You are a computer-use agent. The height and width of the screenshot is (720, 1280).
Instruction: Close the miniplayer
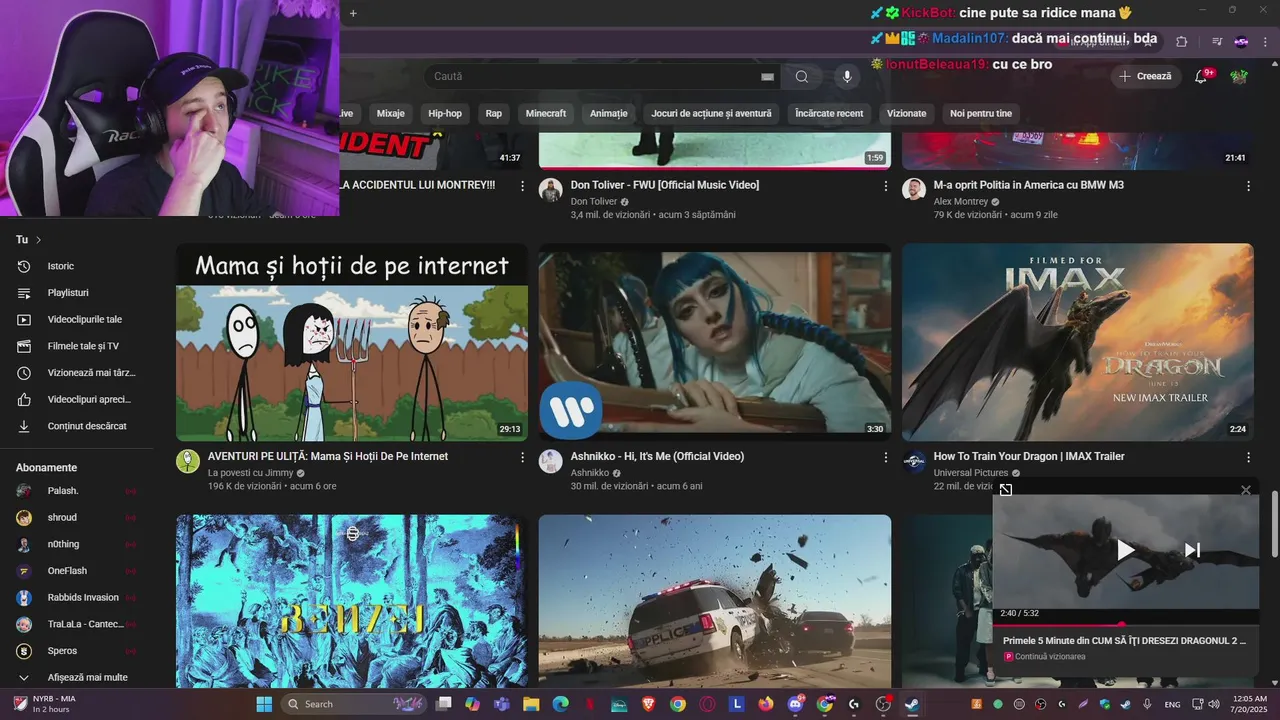tap(1245, 490)
